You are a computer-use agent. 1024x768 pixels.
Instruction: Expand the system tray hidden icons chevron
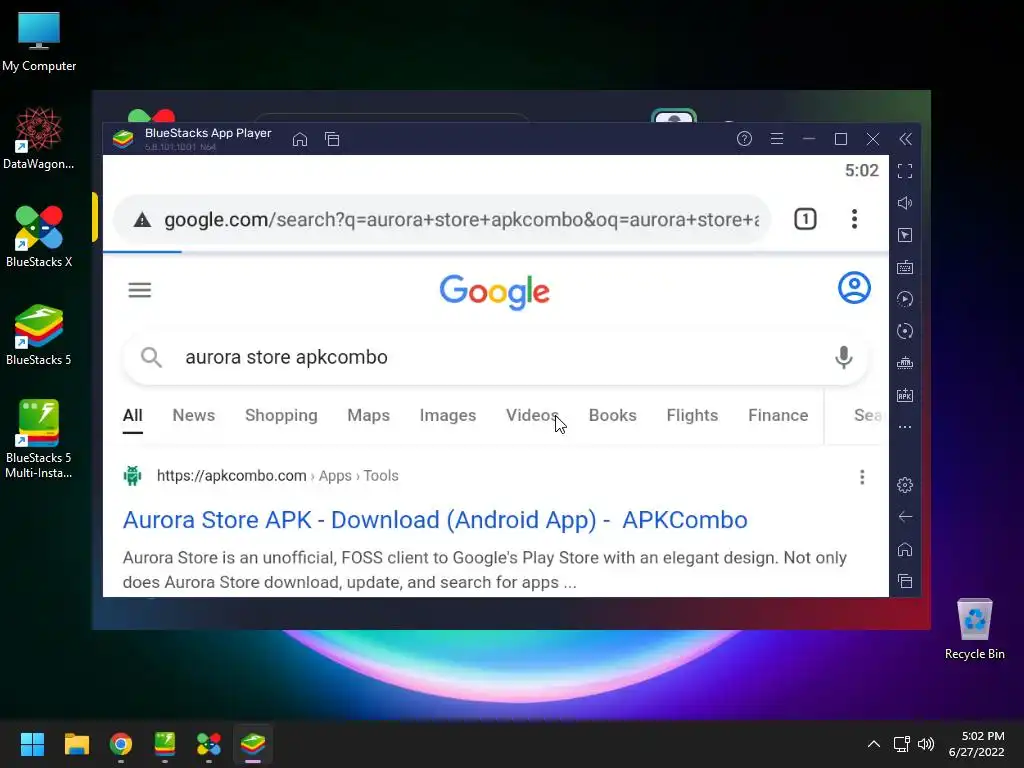pyautogui.click(x=874, y=744)
